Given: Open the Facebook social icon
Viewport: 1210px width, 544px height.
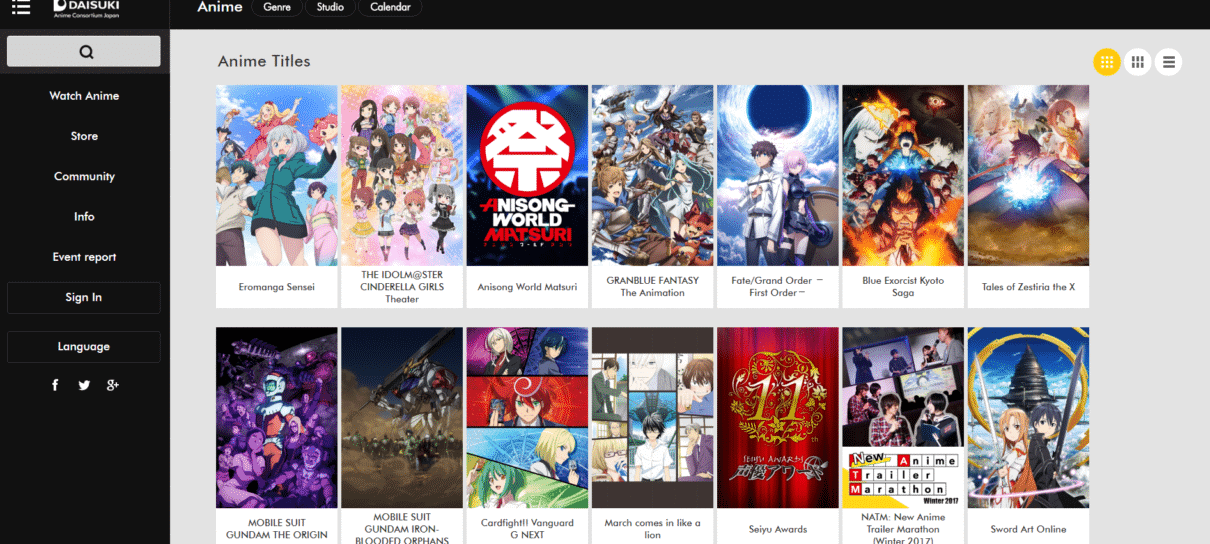Looking at the screenshot, I should pos(55,385).
